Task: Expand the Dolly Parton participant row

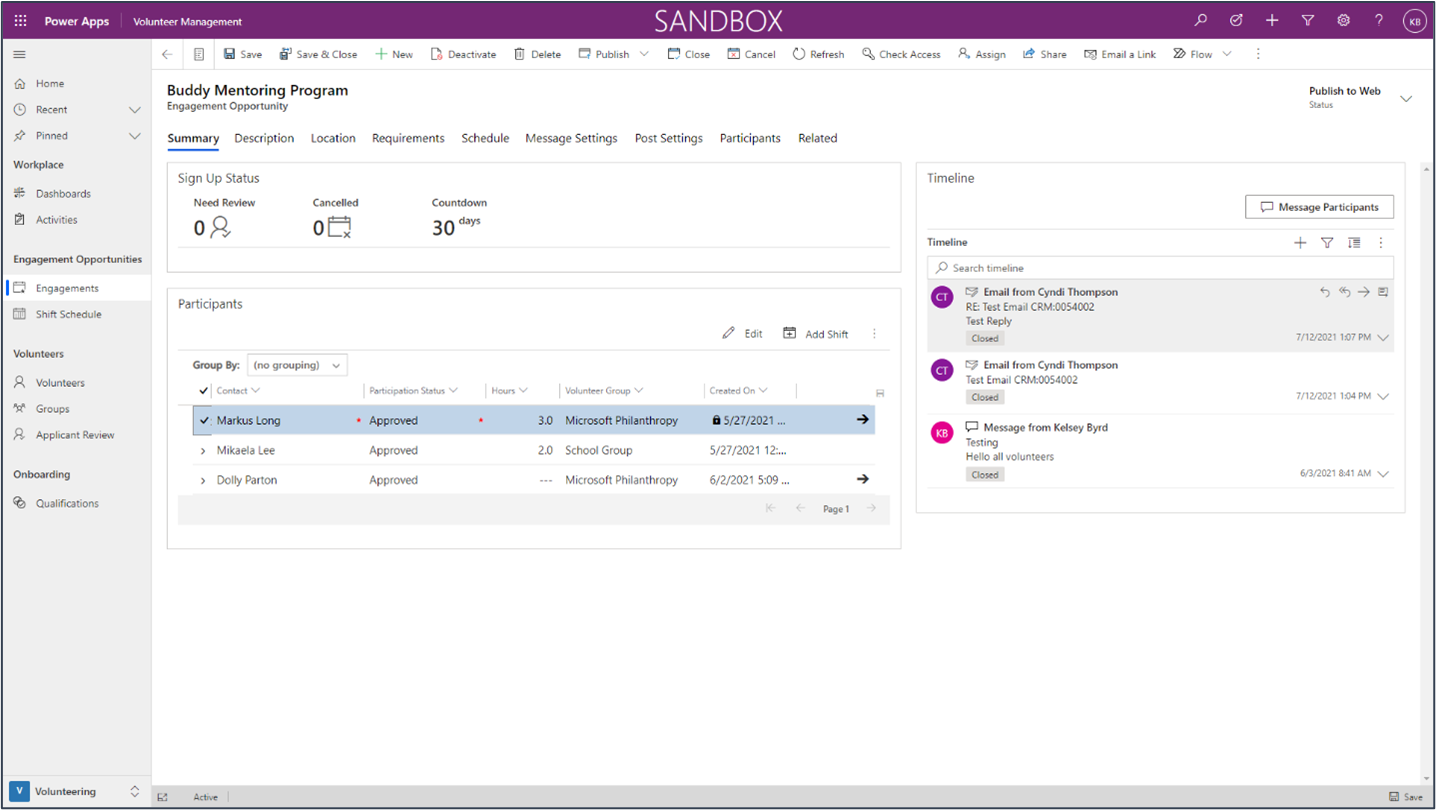Action: pyautogui.click(x=204, y=479)
